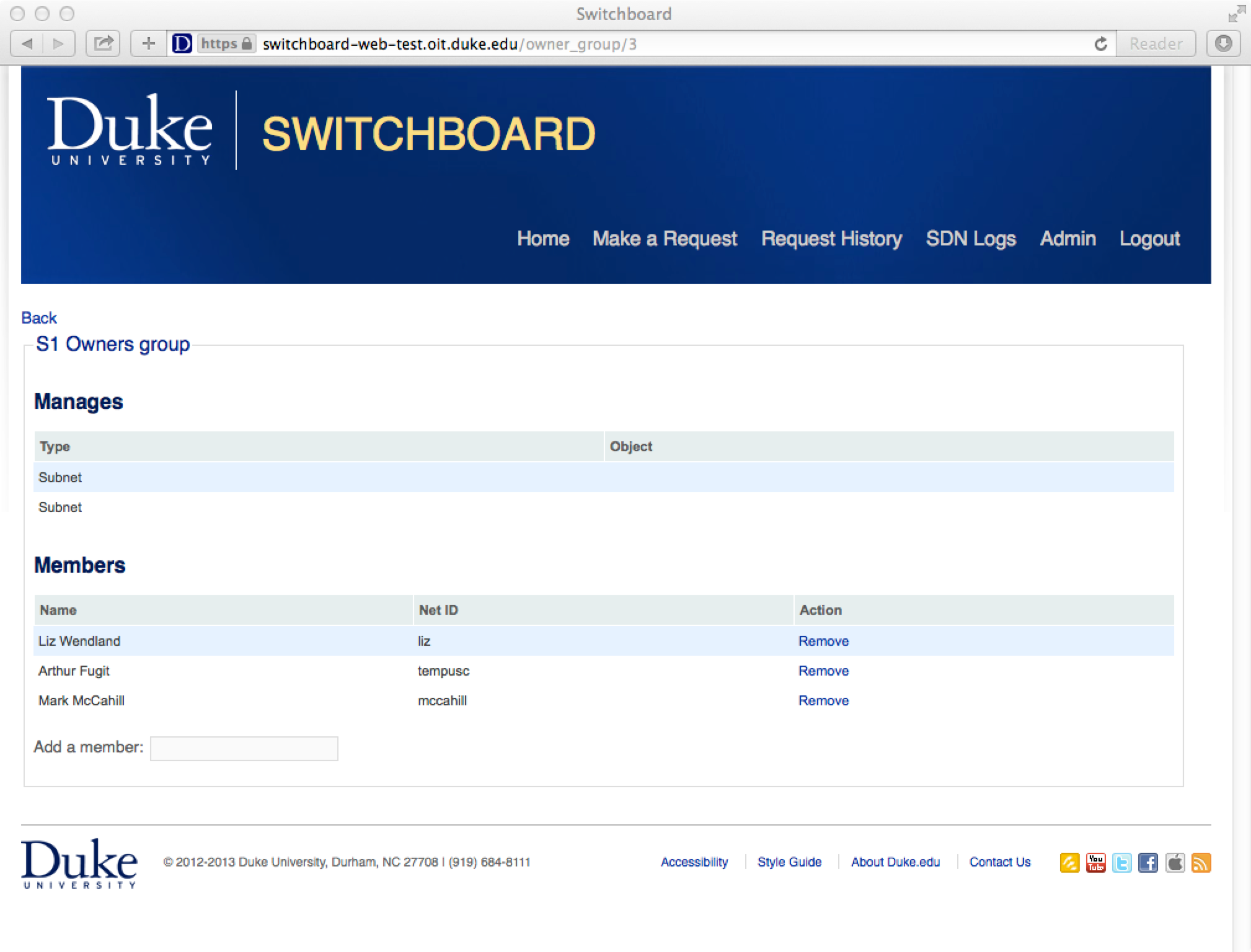
Task: Click the Duke University footer logo
Action: 79,863
